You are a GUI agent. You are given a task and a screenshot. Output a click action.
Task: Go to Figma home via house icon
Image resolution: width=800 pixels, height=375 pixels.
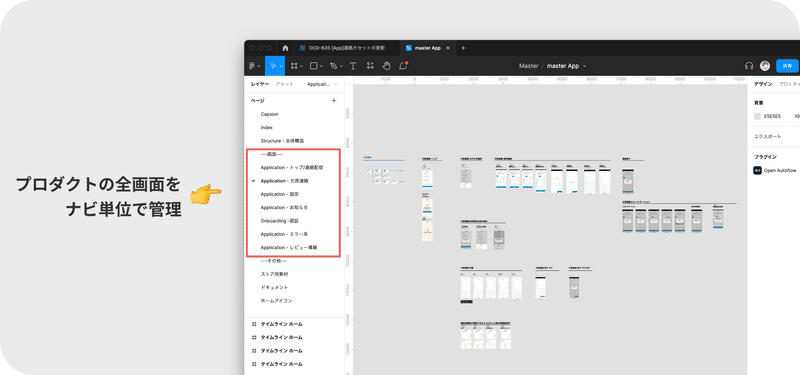285,48
